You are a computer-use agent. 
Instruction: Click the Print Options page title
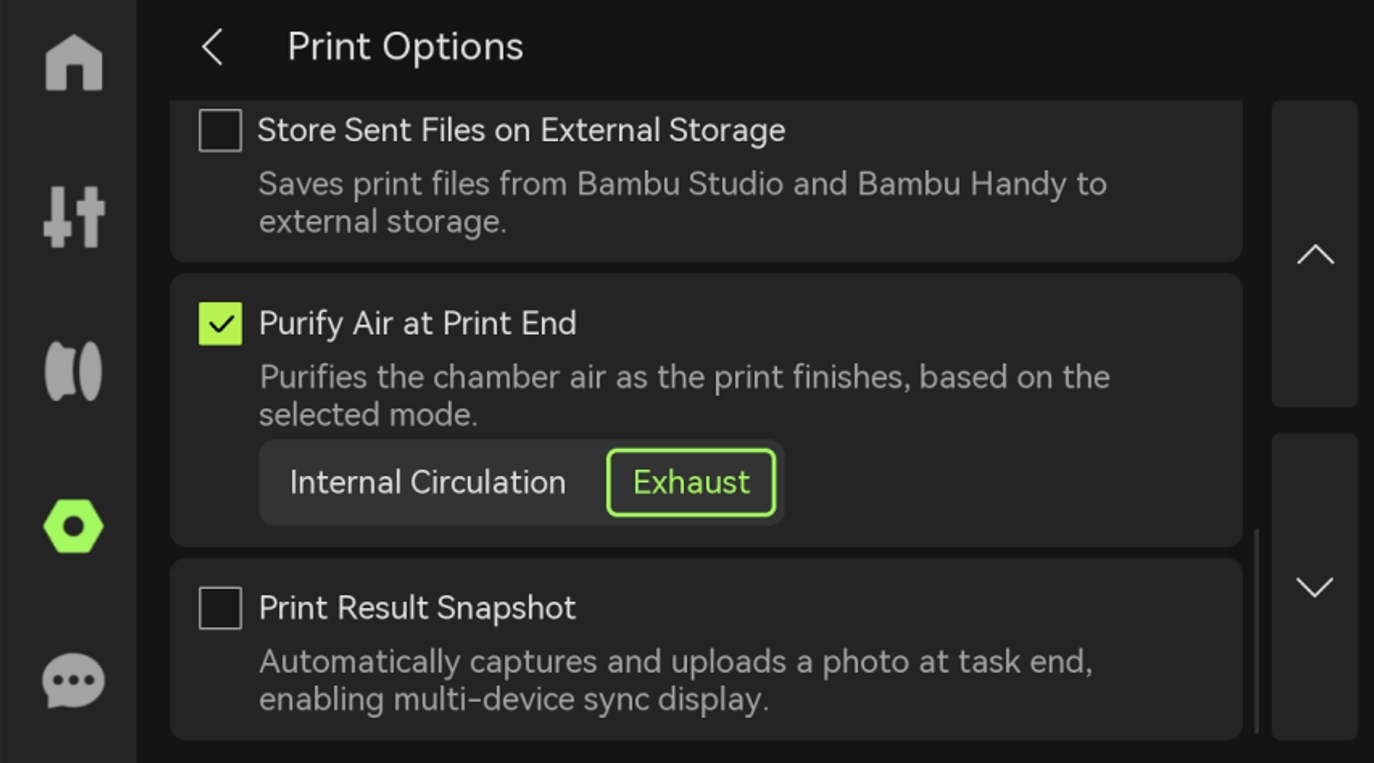click(x=405, y=47)
